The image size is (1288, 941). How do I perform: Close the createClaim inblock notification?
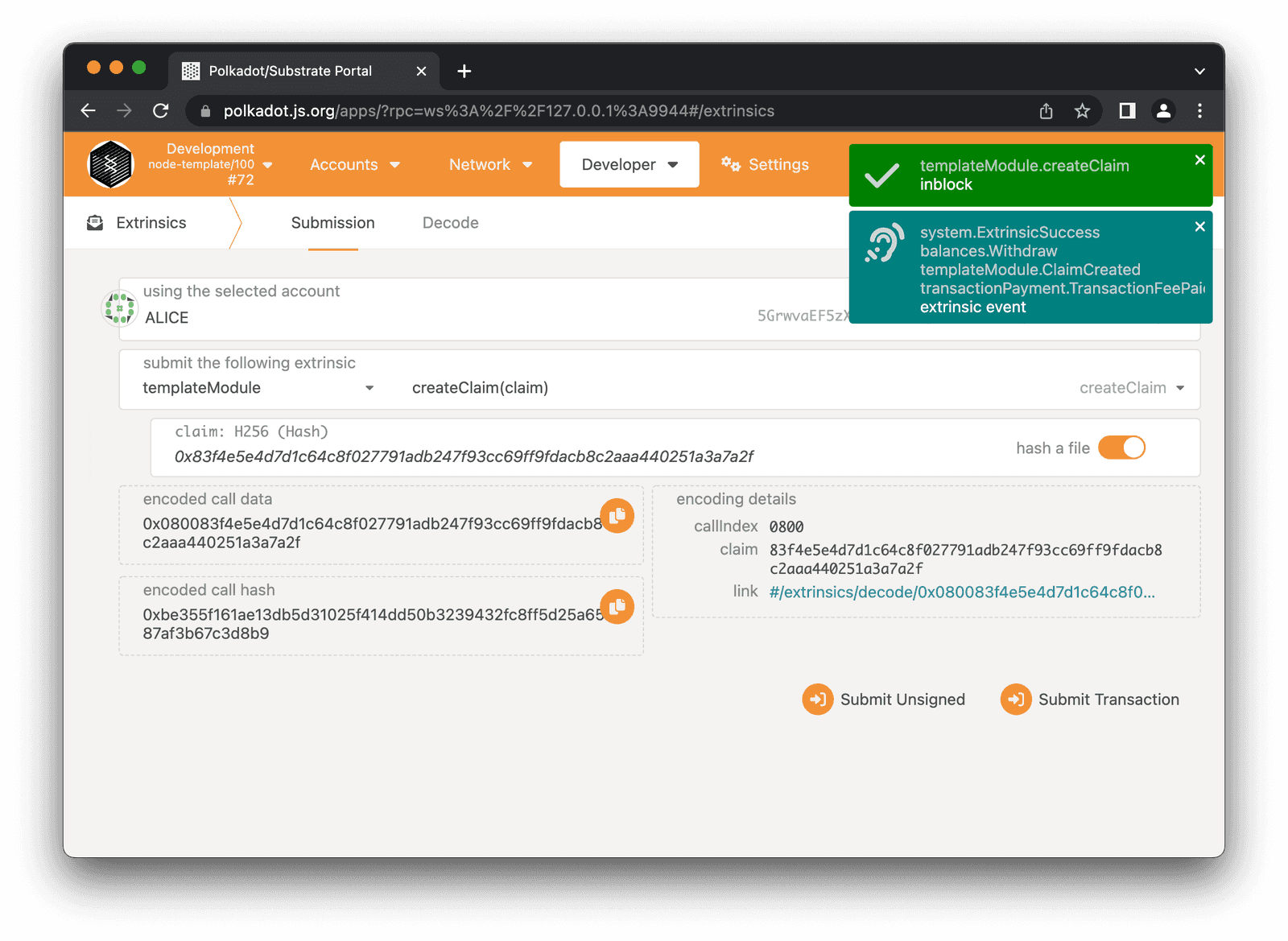click(1199, 160)
